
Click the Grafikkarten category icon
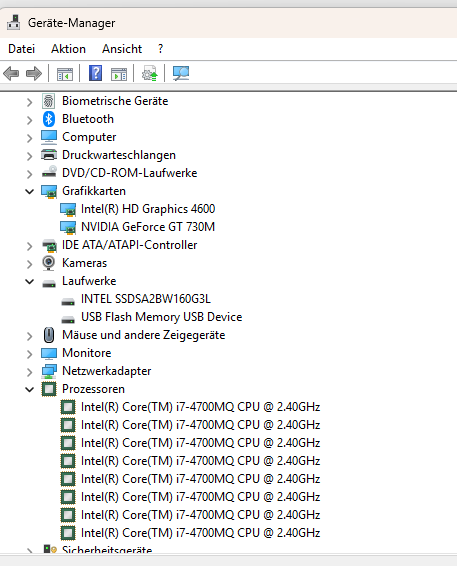pyautogui.click(x=49, y=191)
